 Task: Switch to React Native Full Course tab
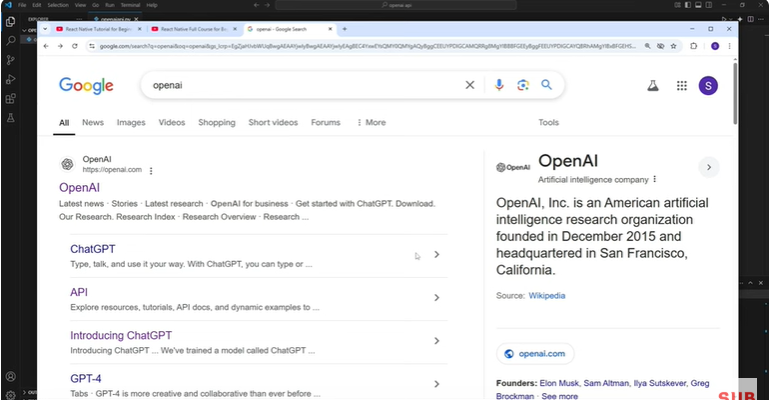[x=194, y=29]
